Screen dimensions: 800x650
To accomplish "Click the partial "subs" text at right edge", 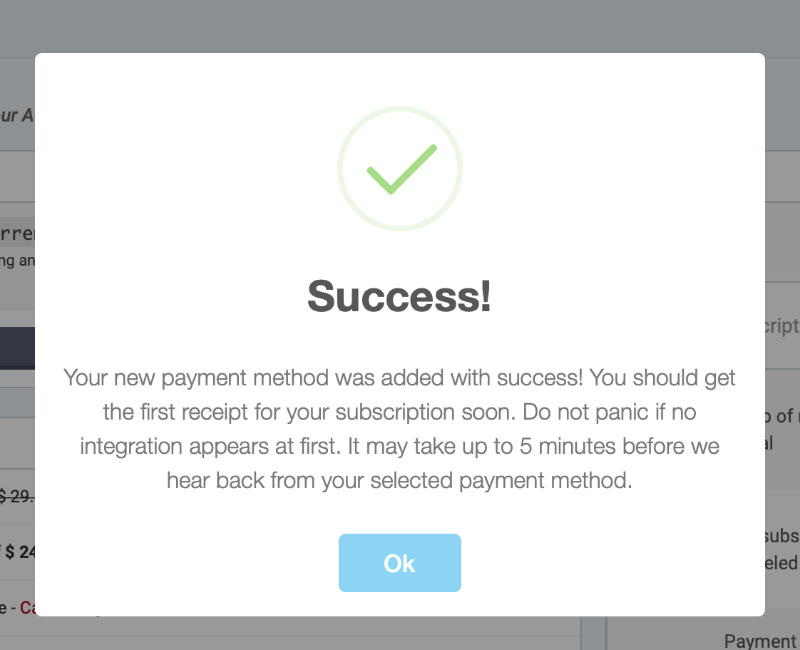I will (x=782, y=536).
